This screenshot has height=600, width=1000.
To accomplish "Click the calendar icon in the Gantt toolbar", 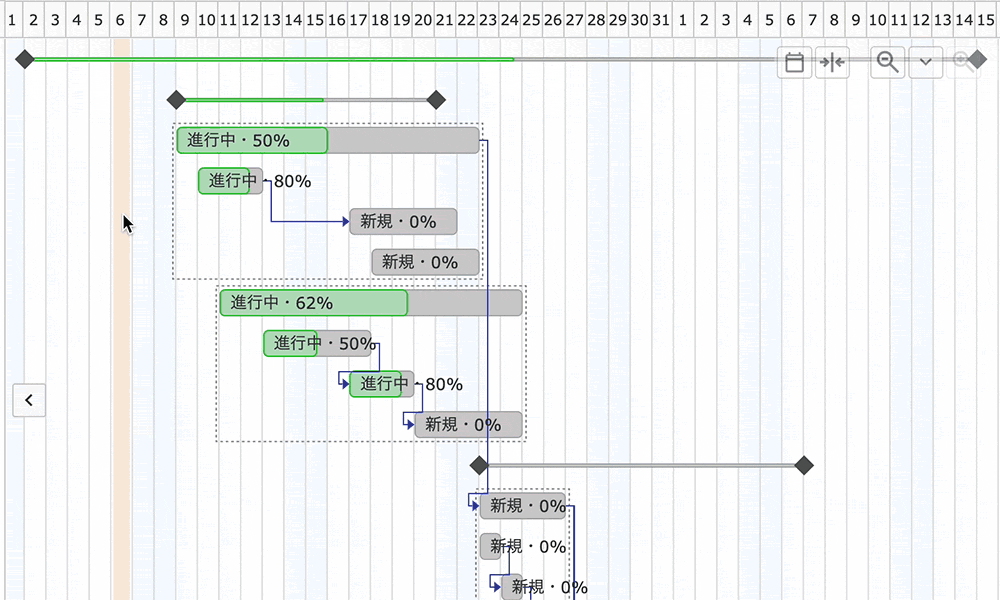I will coord(794,62).
